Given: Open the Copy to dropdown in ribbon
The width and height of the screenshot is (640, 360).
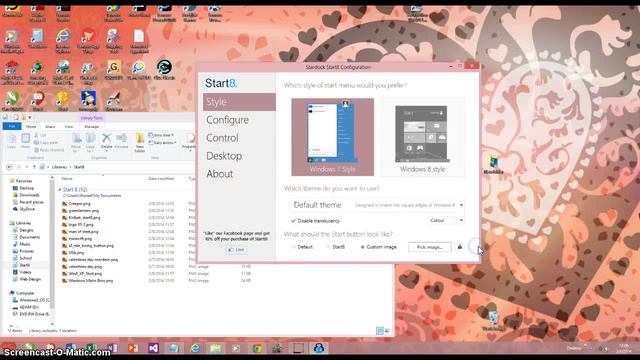Looking at the screenshot, I should point(90,142).
